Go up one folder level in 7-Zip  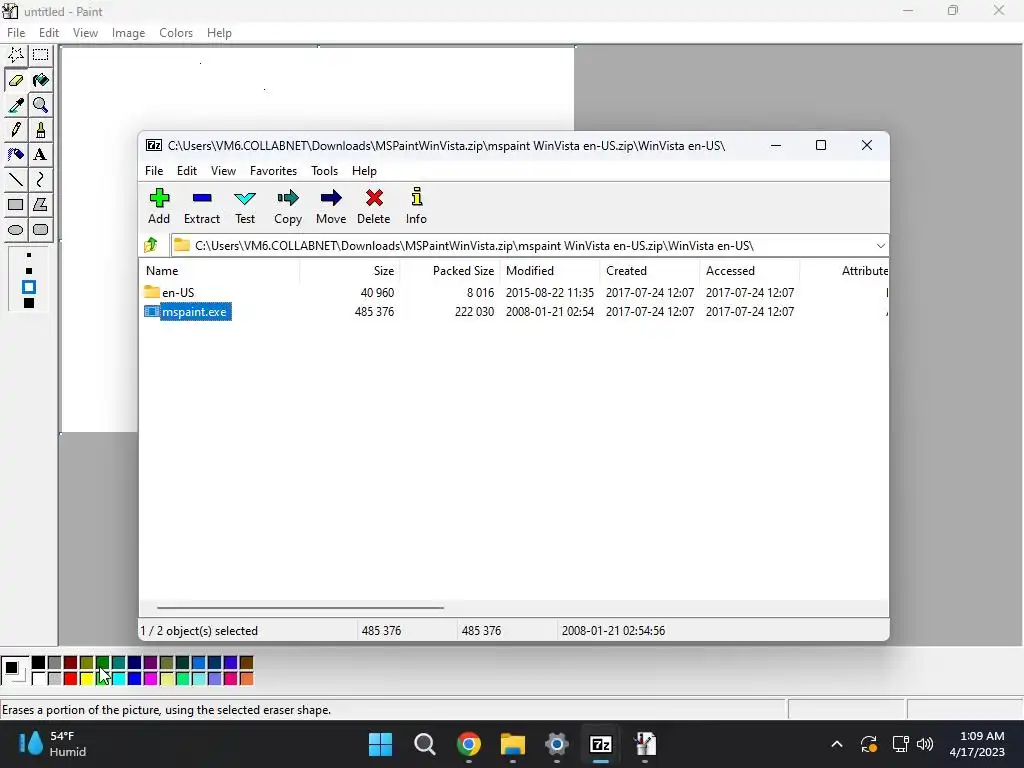pyautogui.click(x=152, y=246)
